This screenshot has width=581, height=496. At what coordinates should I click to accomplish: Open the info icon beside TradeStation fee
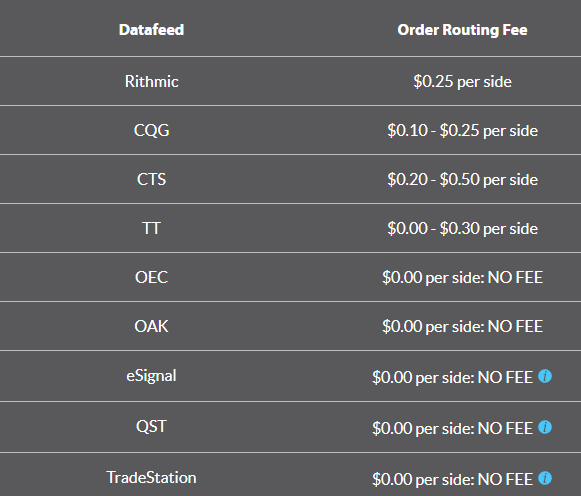545,478
